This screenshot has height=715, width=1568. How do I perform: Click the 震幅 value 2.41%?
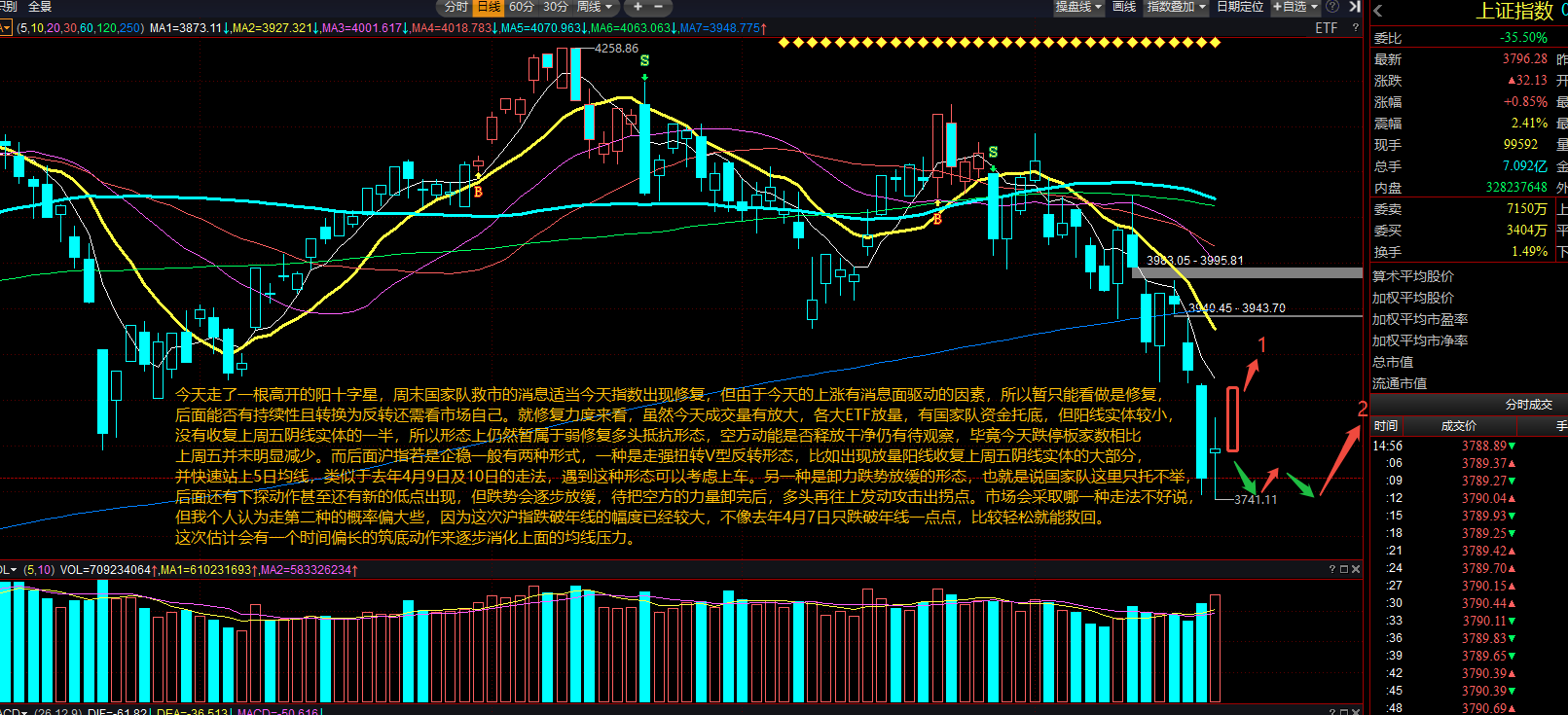1529,124
